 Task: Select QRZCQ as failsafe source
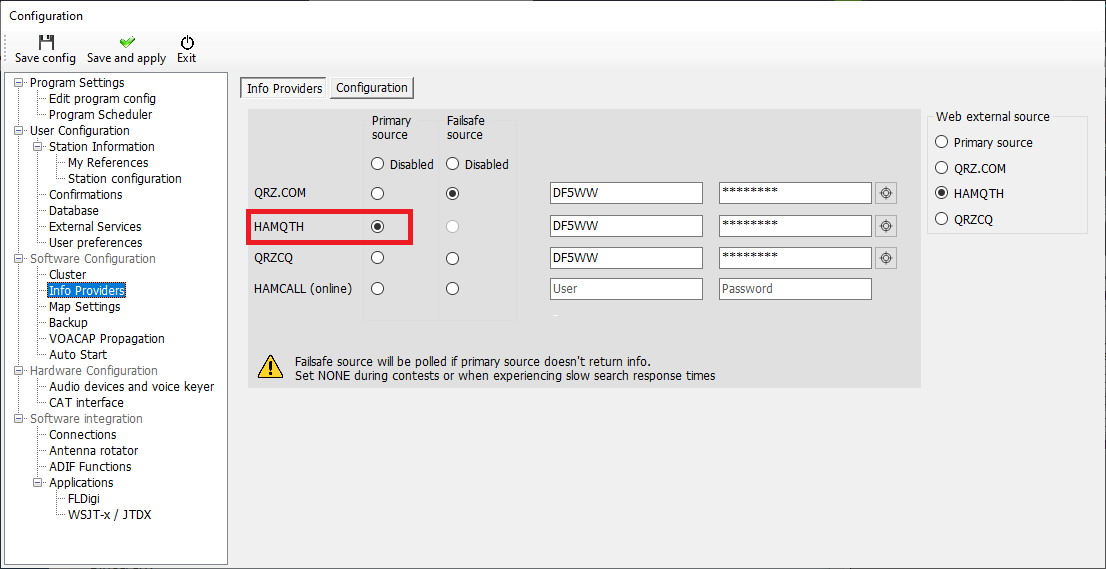point(452,258)
